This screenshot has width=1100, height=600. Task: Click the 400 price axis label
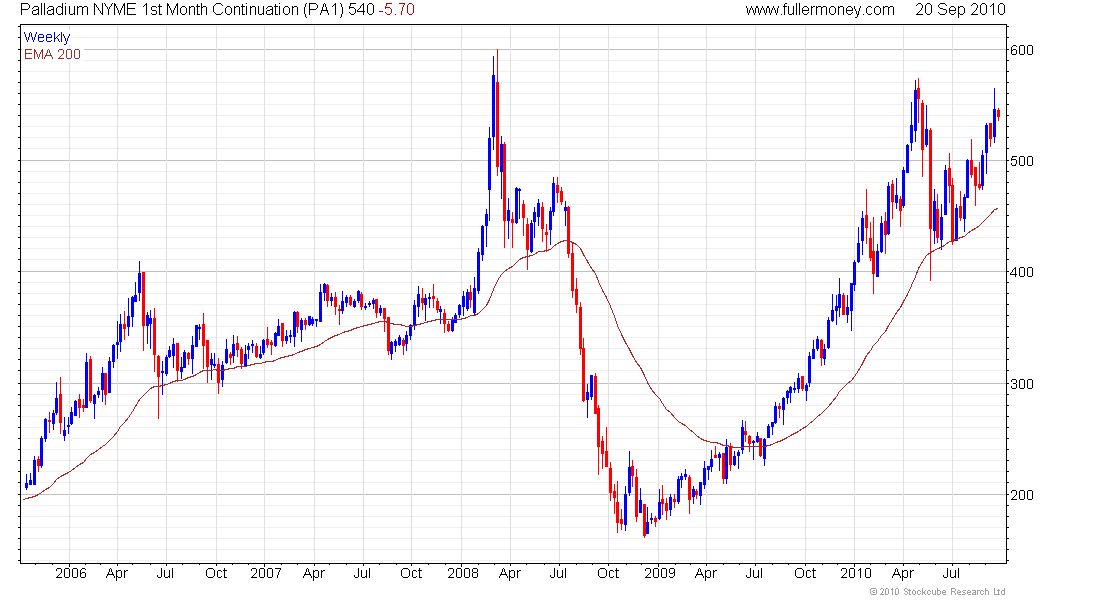click(x=1021, y=272)
